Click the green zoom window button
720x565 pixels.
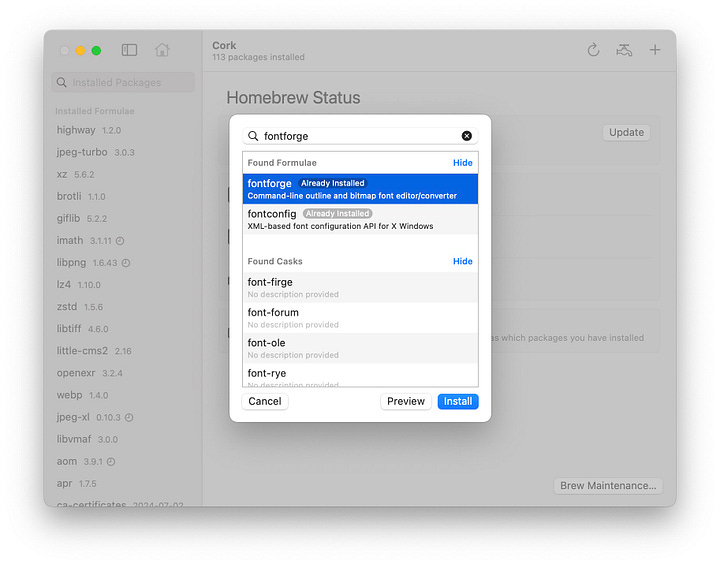coord(96,51)
